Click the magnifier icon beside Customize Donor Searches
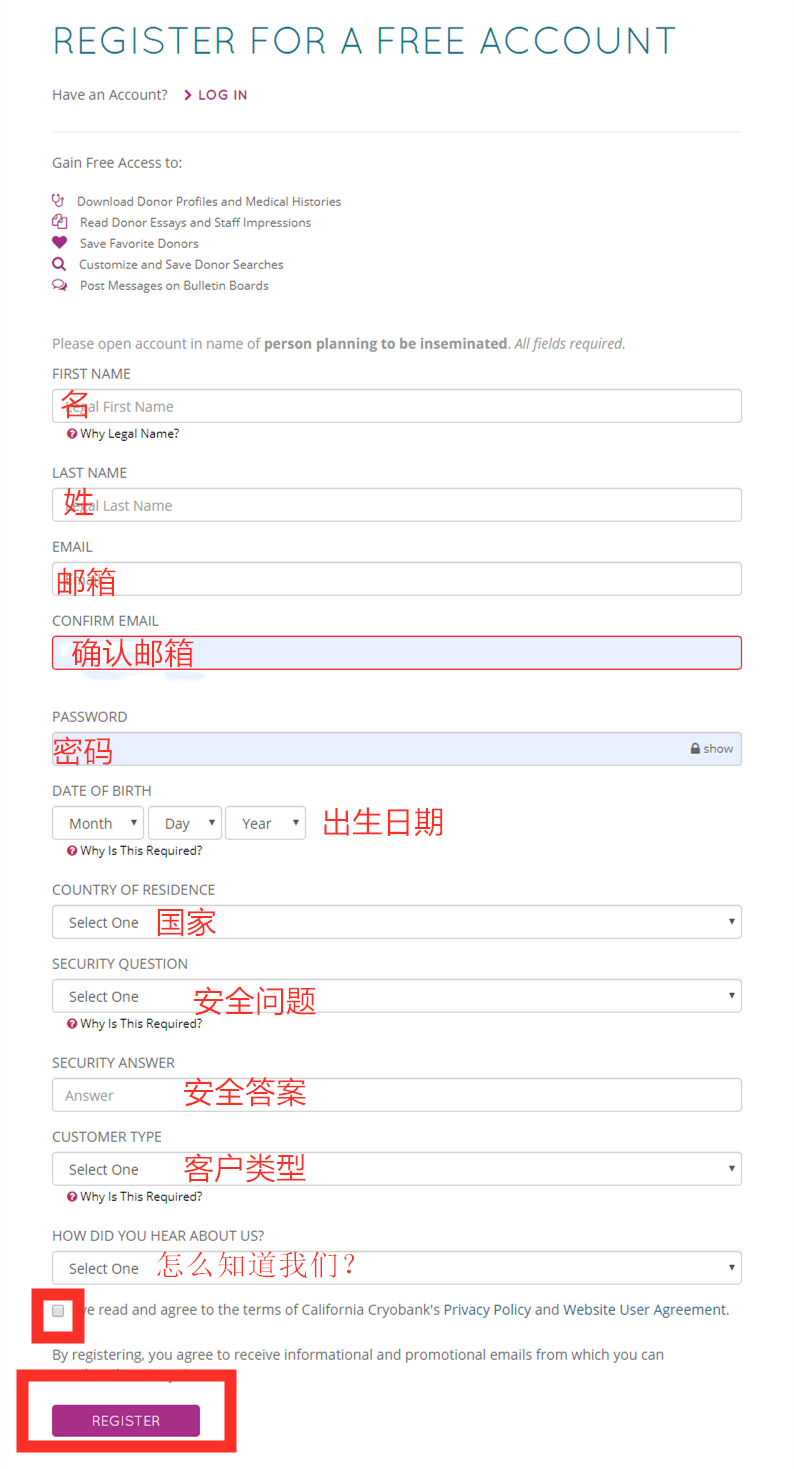The image size is (794, 1469). [59, 264]
